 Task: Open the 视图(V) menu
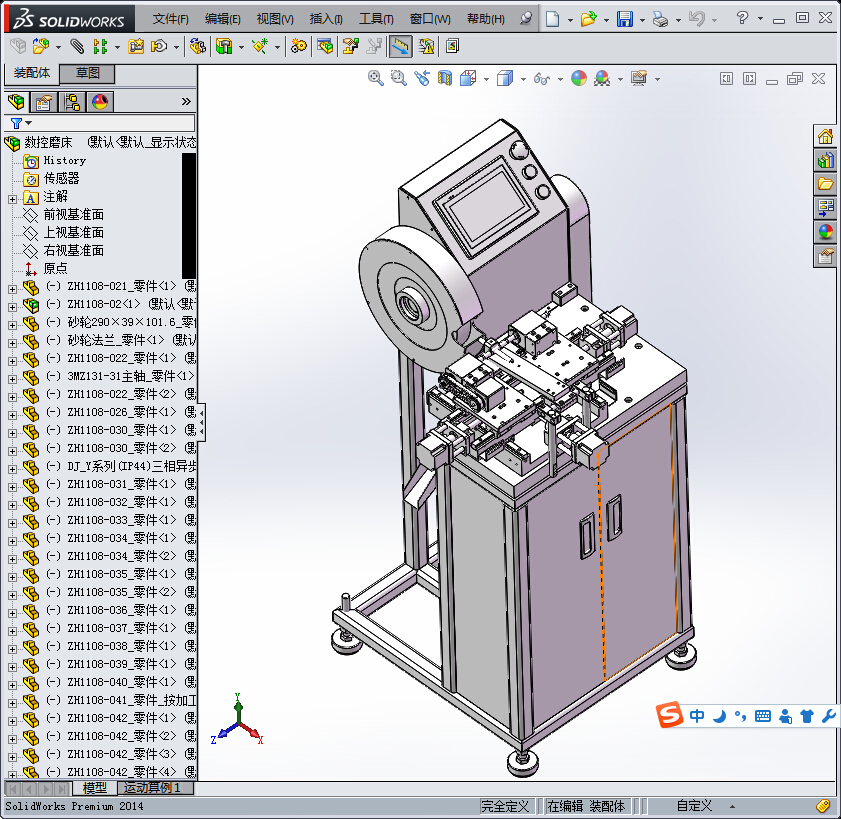click(x=275, y=19)
